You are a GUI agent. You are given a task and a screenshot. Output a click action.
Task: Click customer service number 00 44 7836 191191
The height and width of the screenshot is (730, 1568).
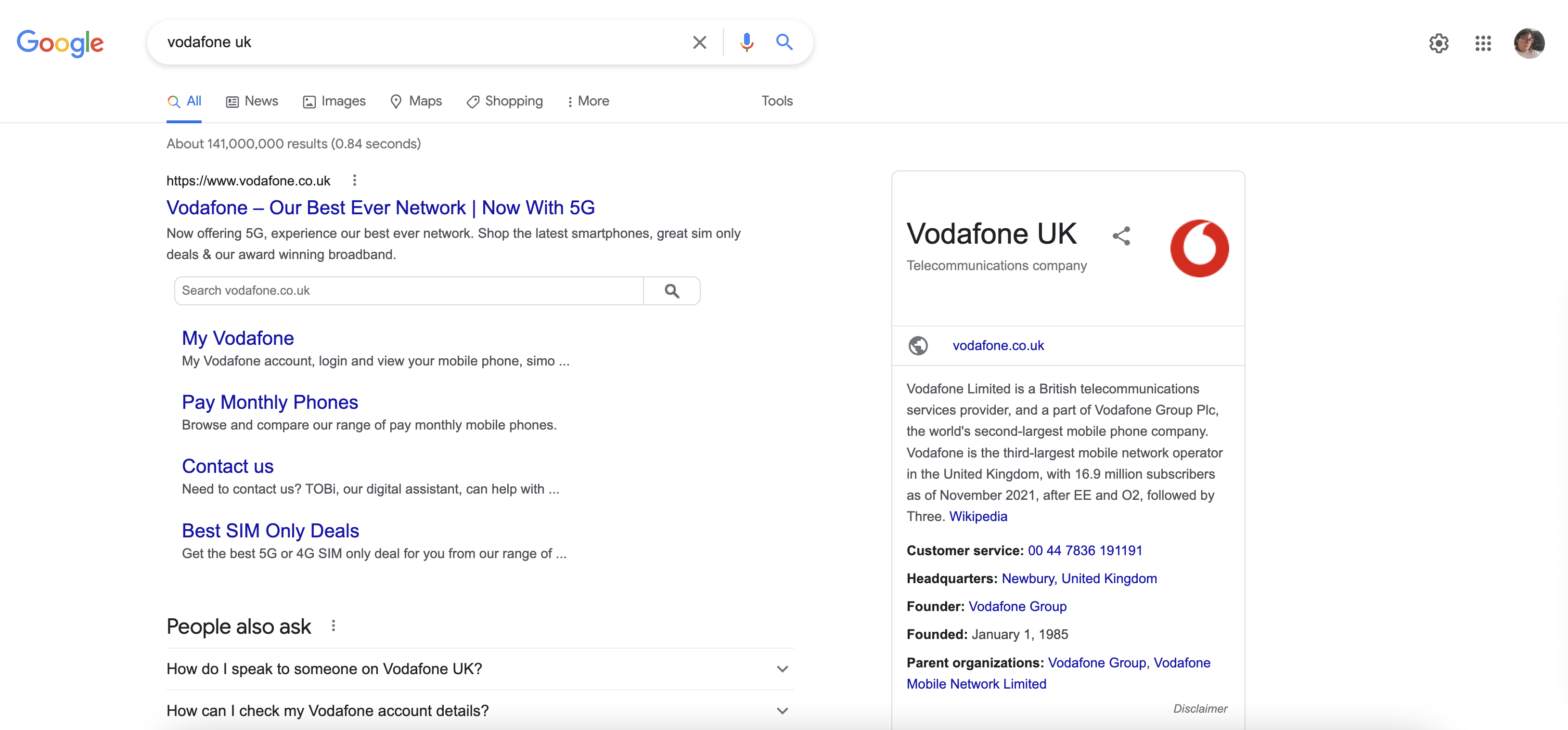(1085, 550)
